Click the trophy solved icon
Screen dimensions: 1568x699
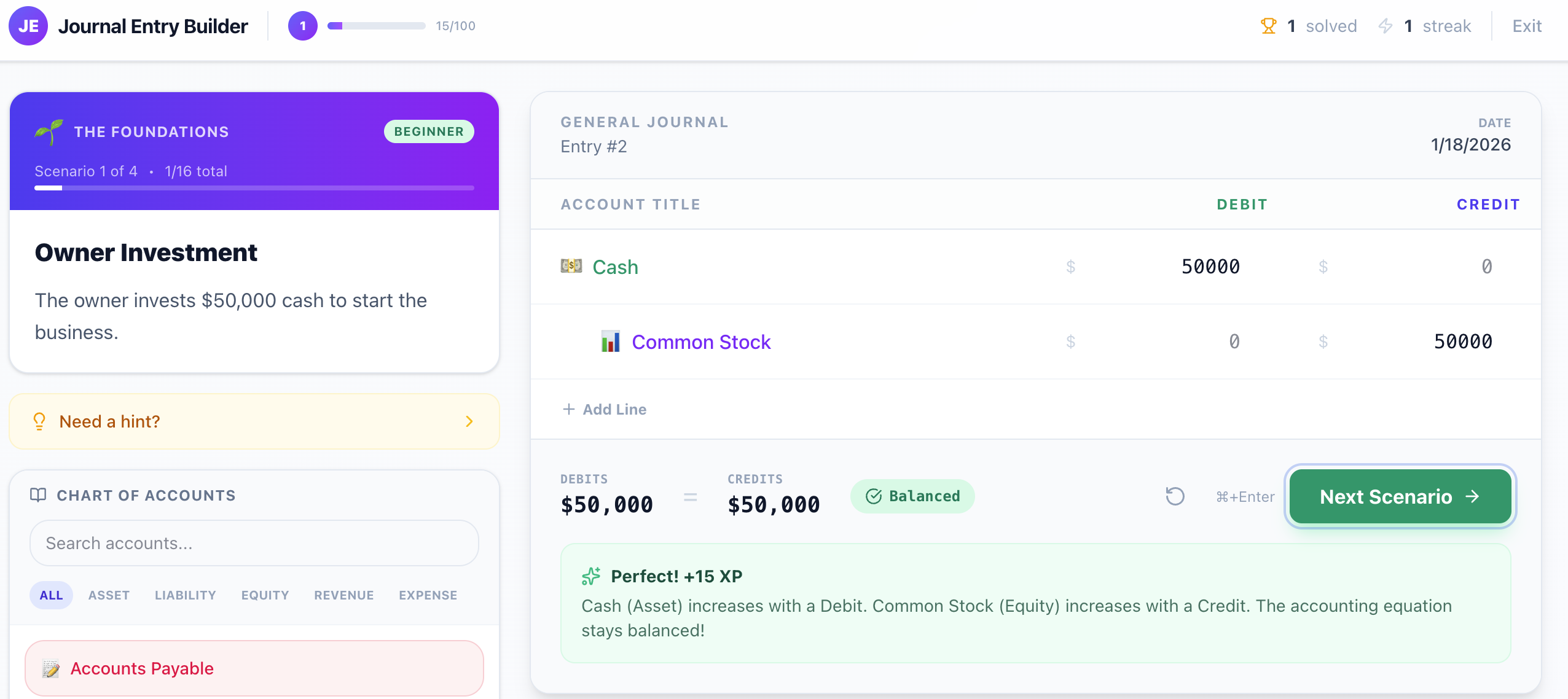tap(1268, 26)
